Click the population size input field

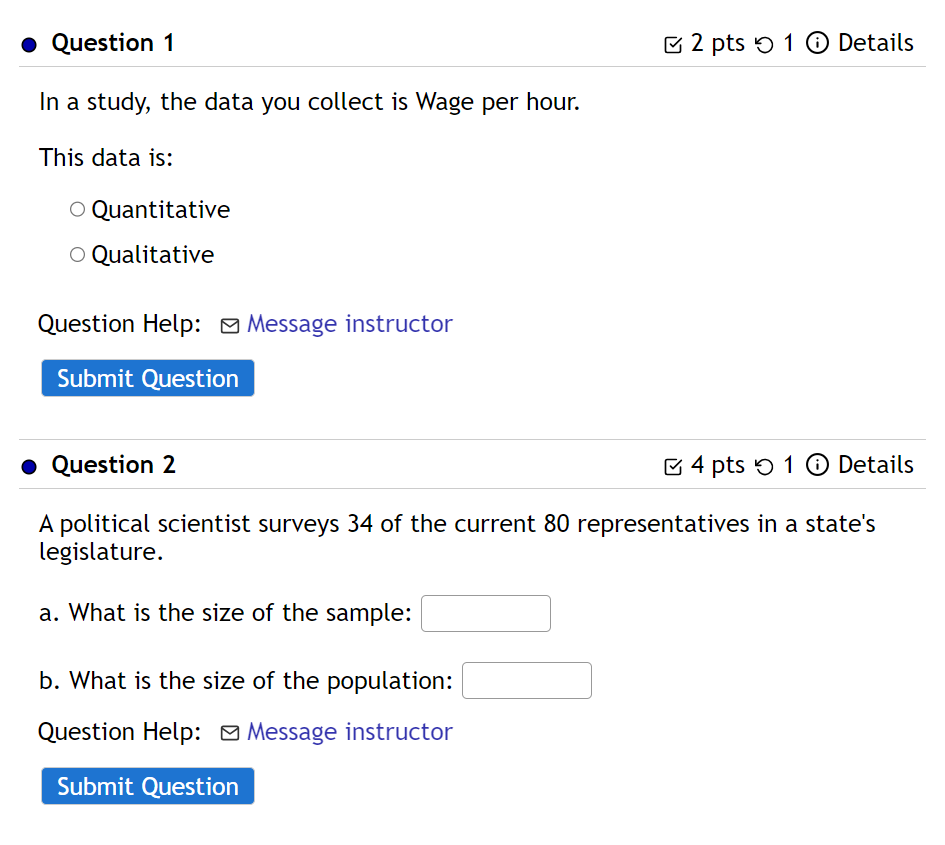tap(527, 681)
